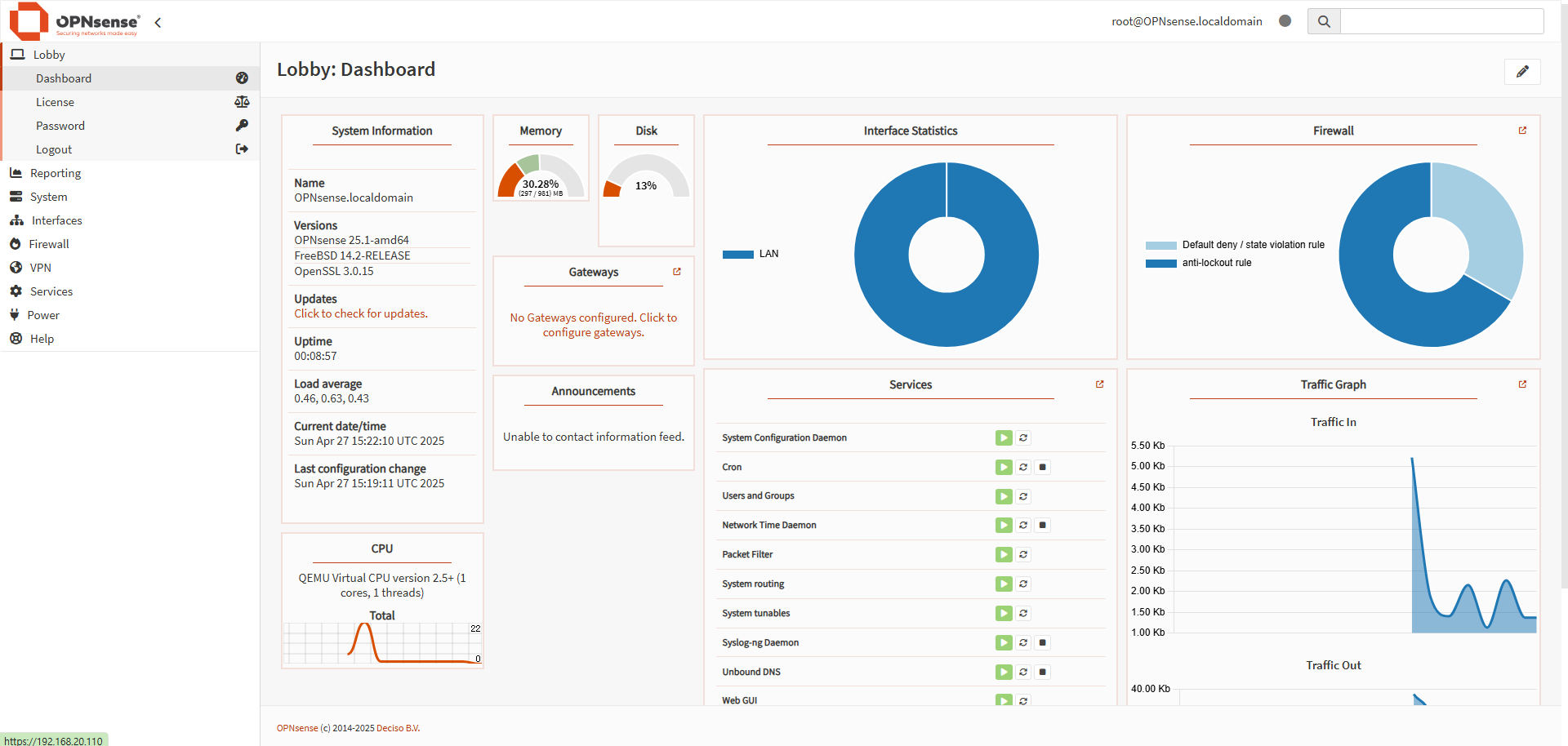
Task: Expand the VPN section
Action: 131,268
